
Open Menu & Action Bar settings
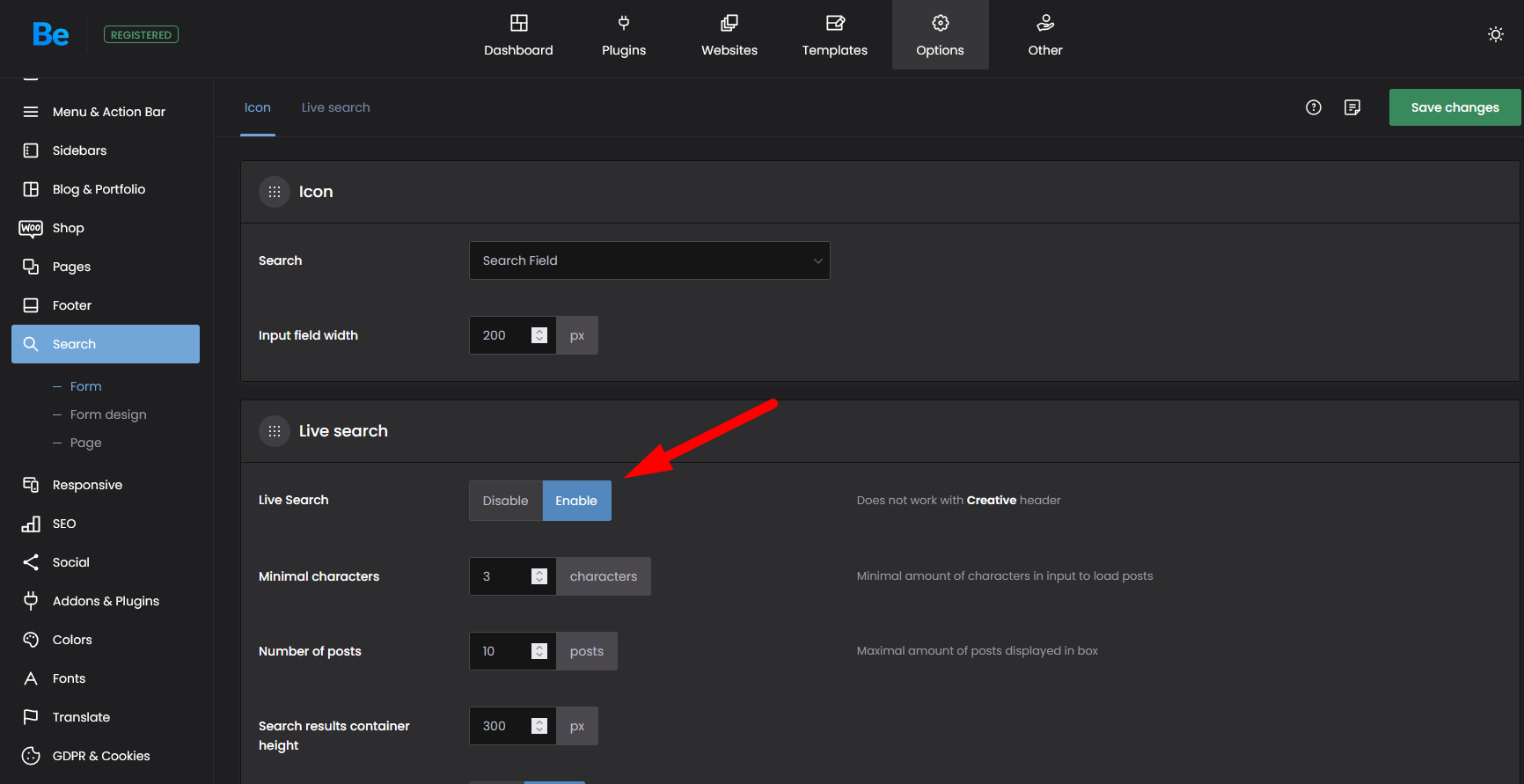[106, 112]
